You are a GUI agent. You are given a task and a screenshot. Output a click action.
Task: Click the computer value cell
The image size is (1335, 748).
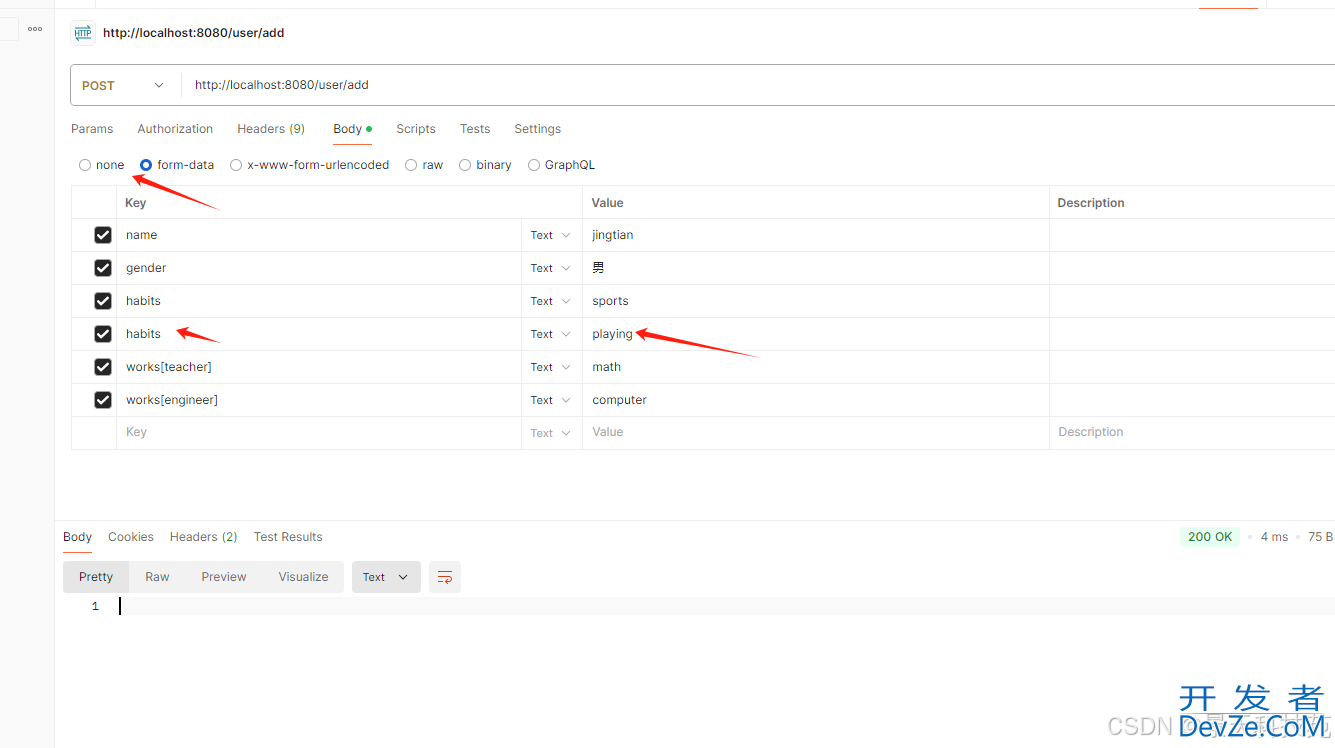pyautogui.click(x=816, y=400)
